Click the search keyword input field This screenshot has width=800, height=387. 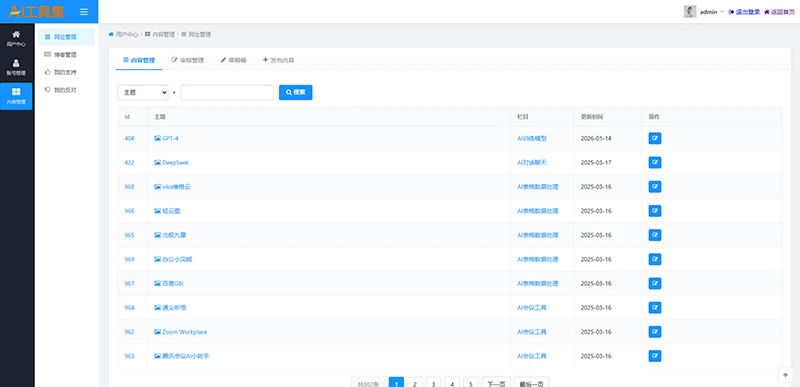227,92
